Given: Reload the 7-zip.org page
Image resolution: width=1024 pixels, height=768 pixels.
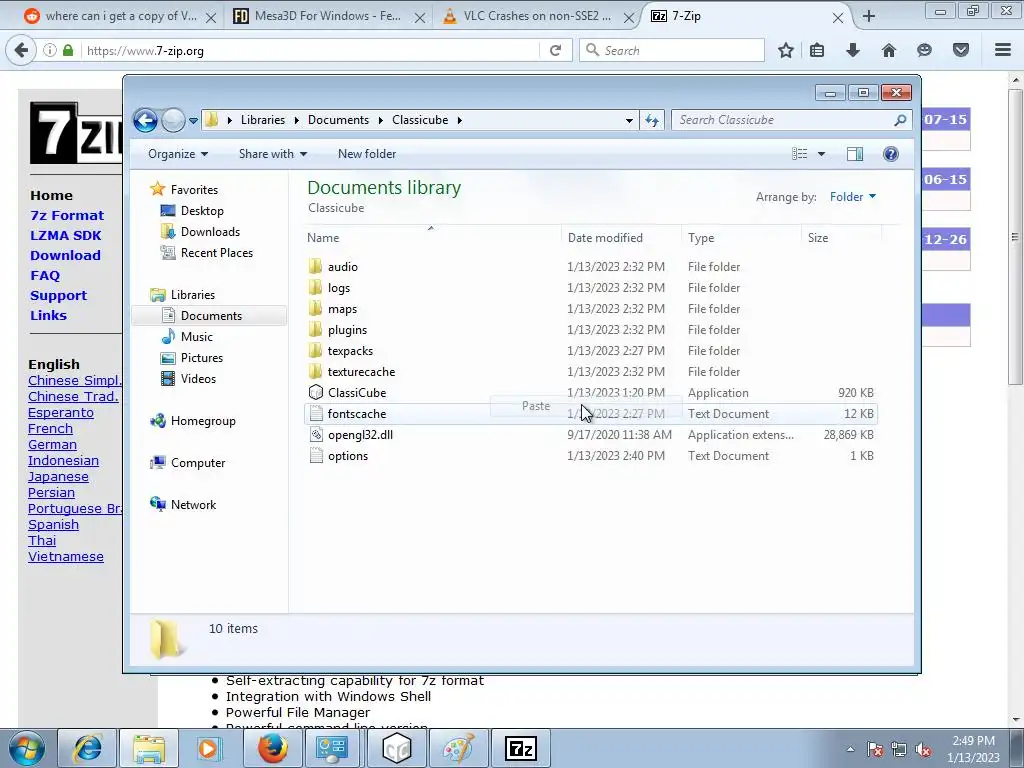Looking at the screenshot, I should click(556, 50).
